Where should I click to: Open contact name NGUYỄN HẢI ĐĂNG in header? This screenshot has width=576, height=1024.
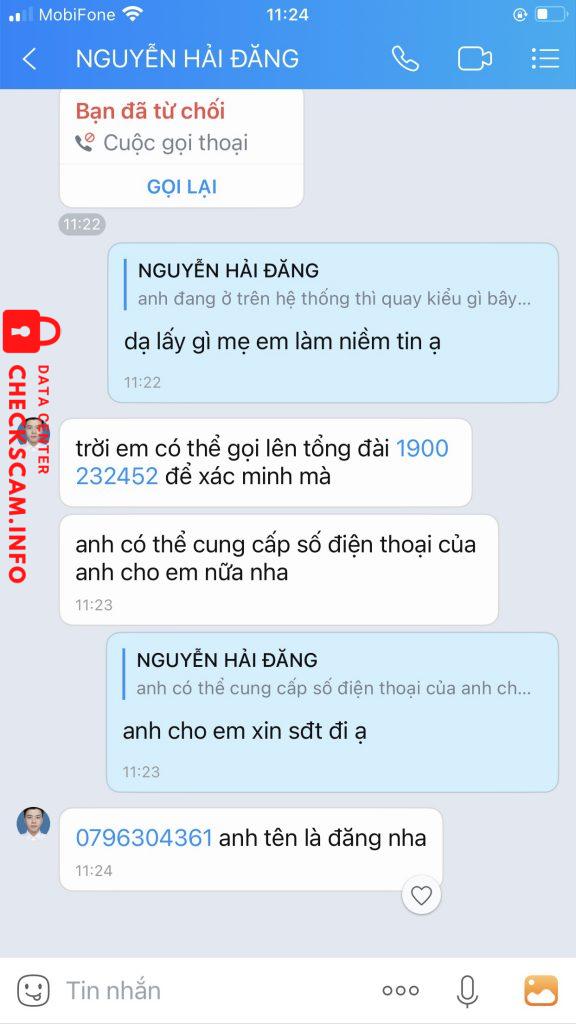[x=187, y=59]
